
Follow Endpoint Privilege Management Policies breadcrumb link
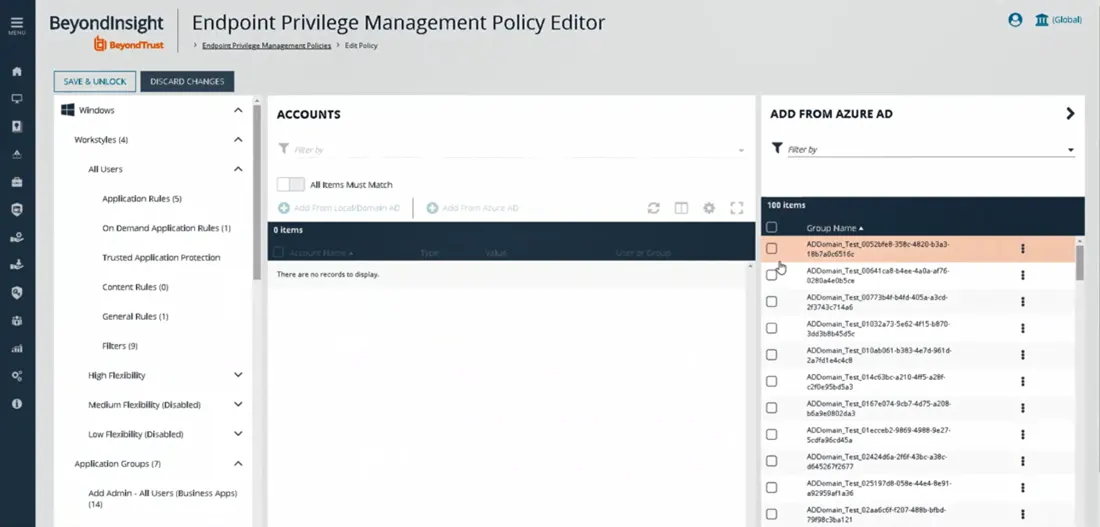tap(266, 46)
